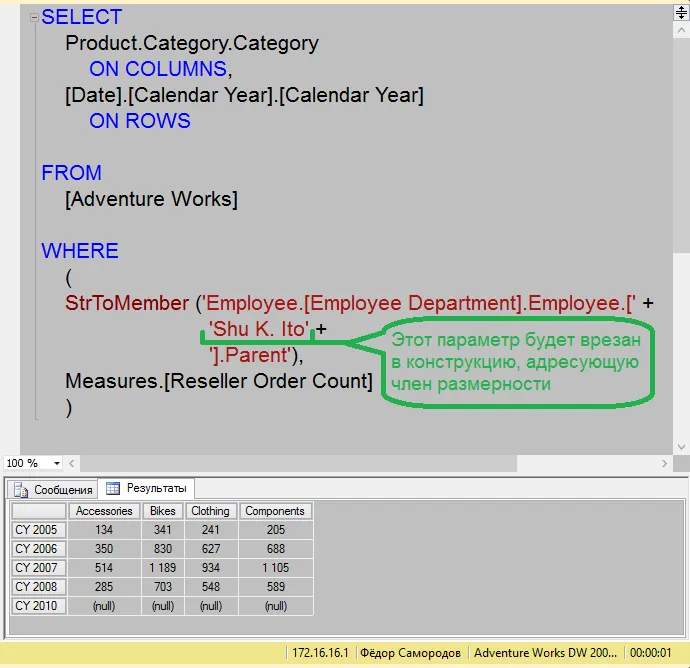Click server address 172.16.16.1 in status bar

tap(319, 653)
